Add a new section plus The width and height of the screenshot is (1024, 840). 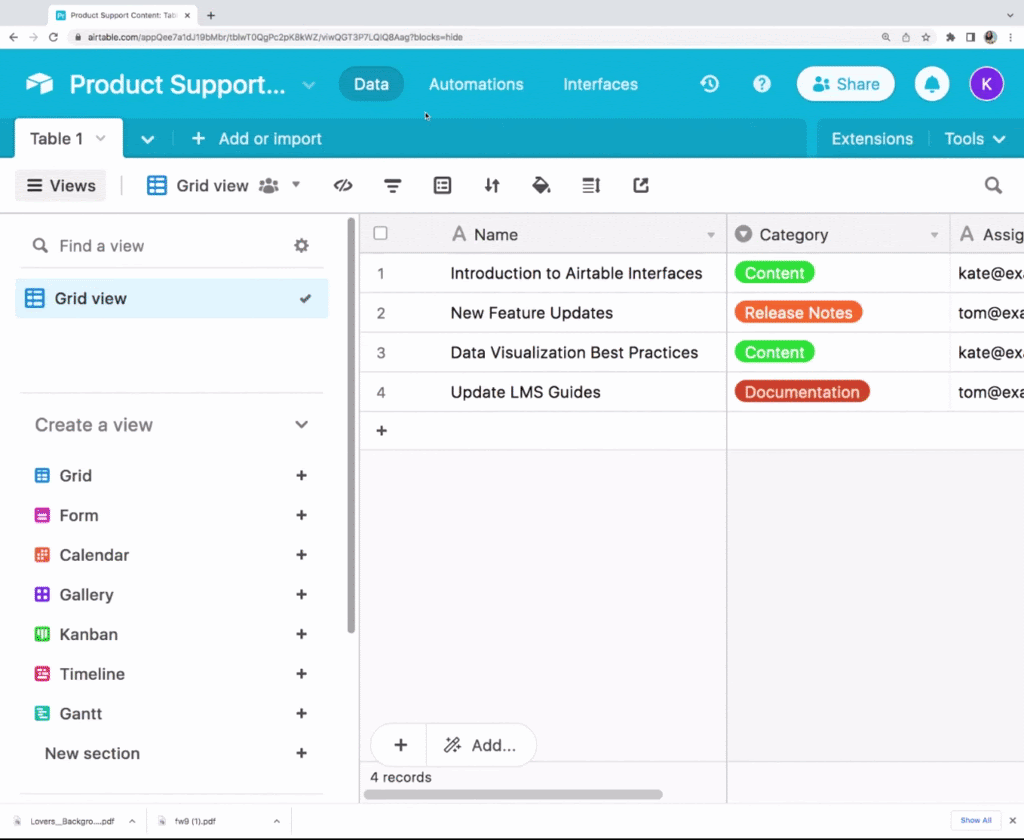point(301,753)
